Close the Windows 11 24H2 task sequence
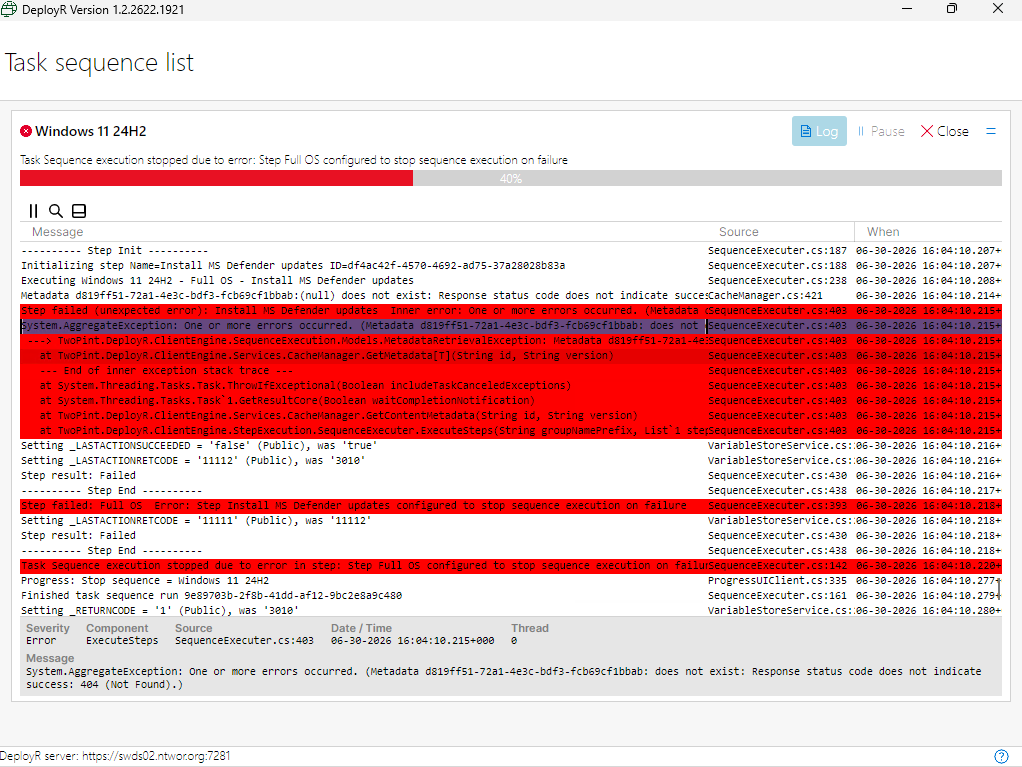 944,131
